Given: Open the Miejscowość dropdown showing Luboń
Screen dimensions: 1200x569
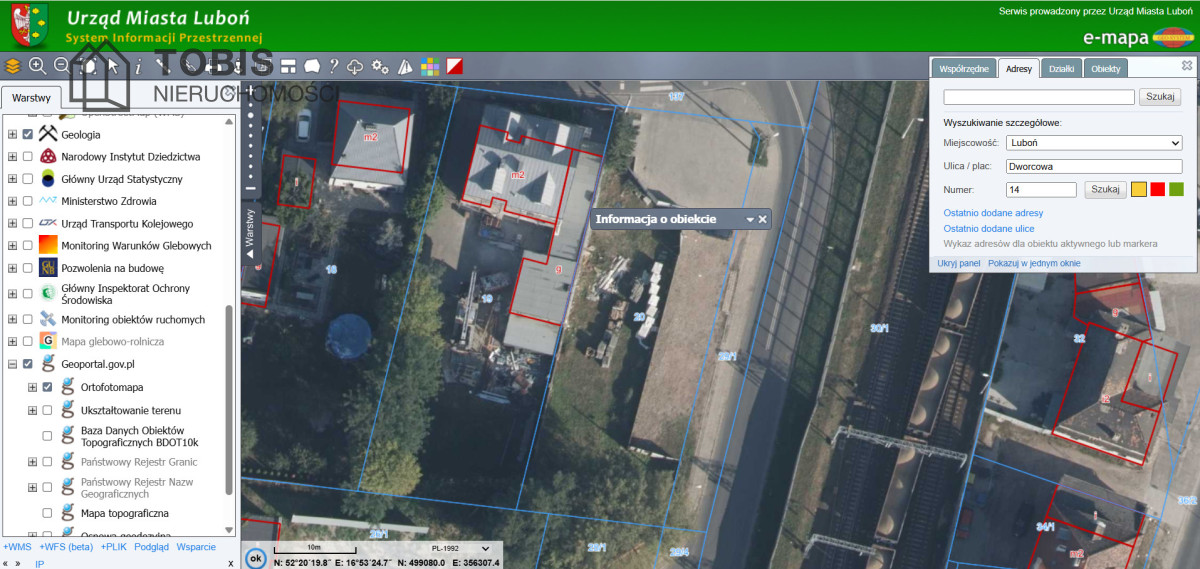Looking at the screenshot, I should click(1094, 143).
